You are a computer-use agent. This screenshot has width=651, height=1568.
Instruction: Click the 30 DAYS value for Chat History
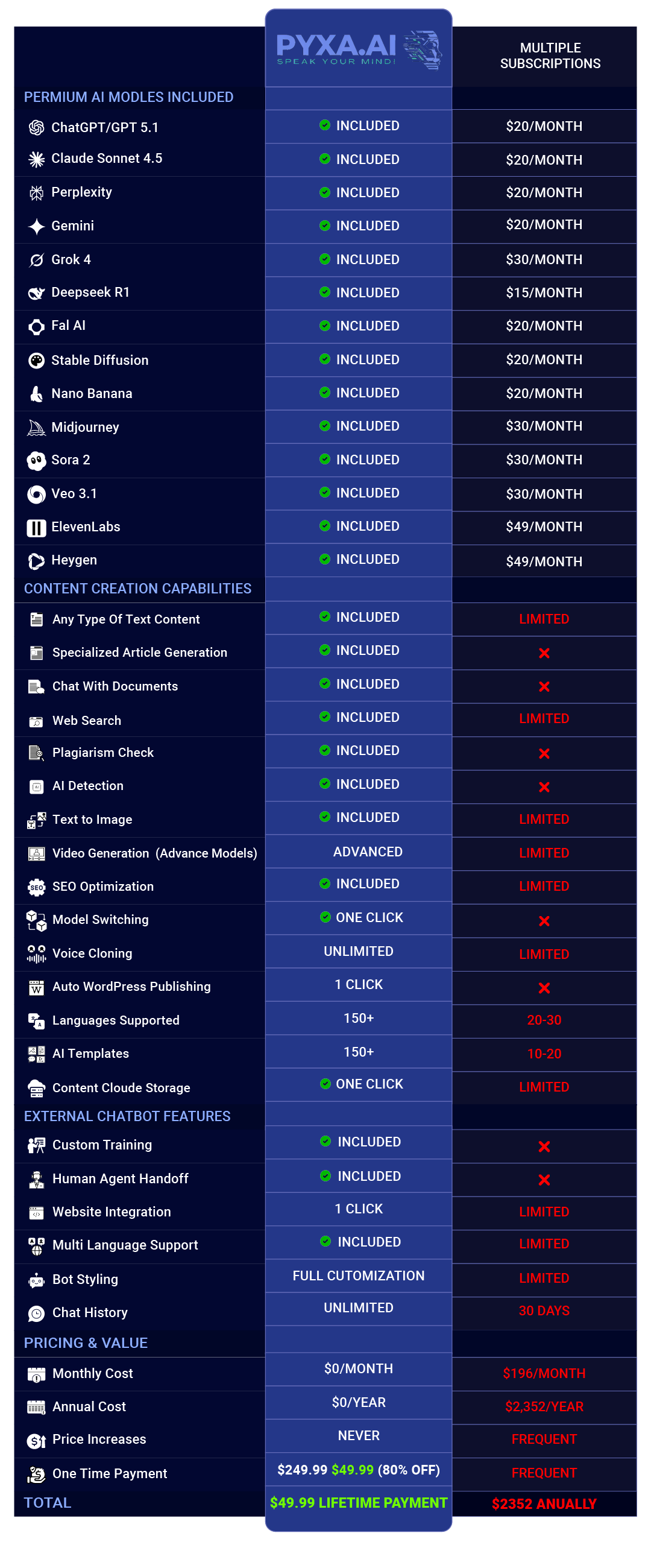click(544, 1311)
